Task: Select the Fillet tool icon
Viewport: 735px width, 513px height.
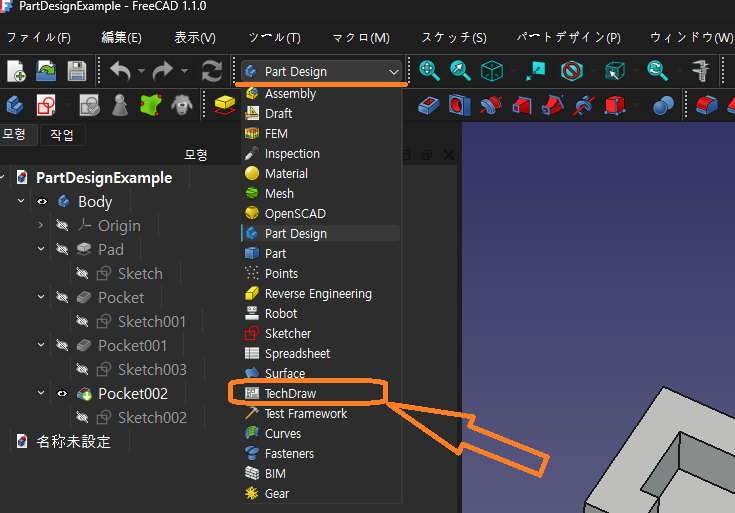Action: [x=707, y=105]
